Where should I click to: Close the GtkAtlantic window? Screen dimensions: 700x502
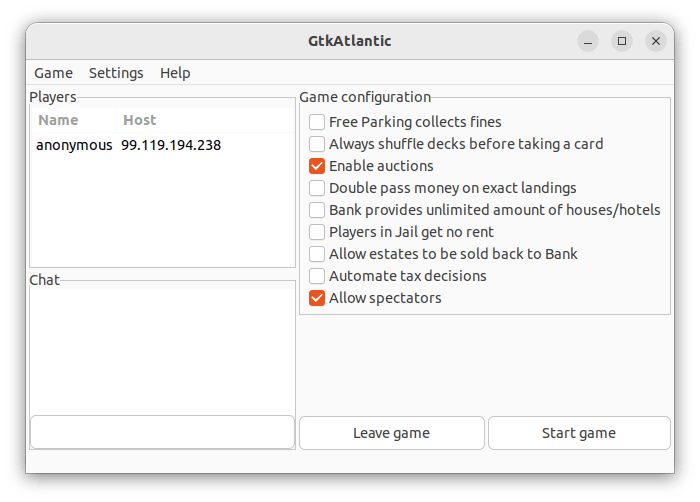tap(656, 41)
